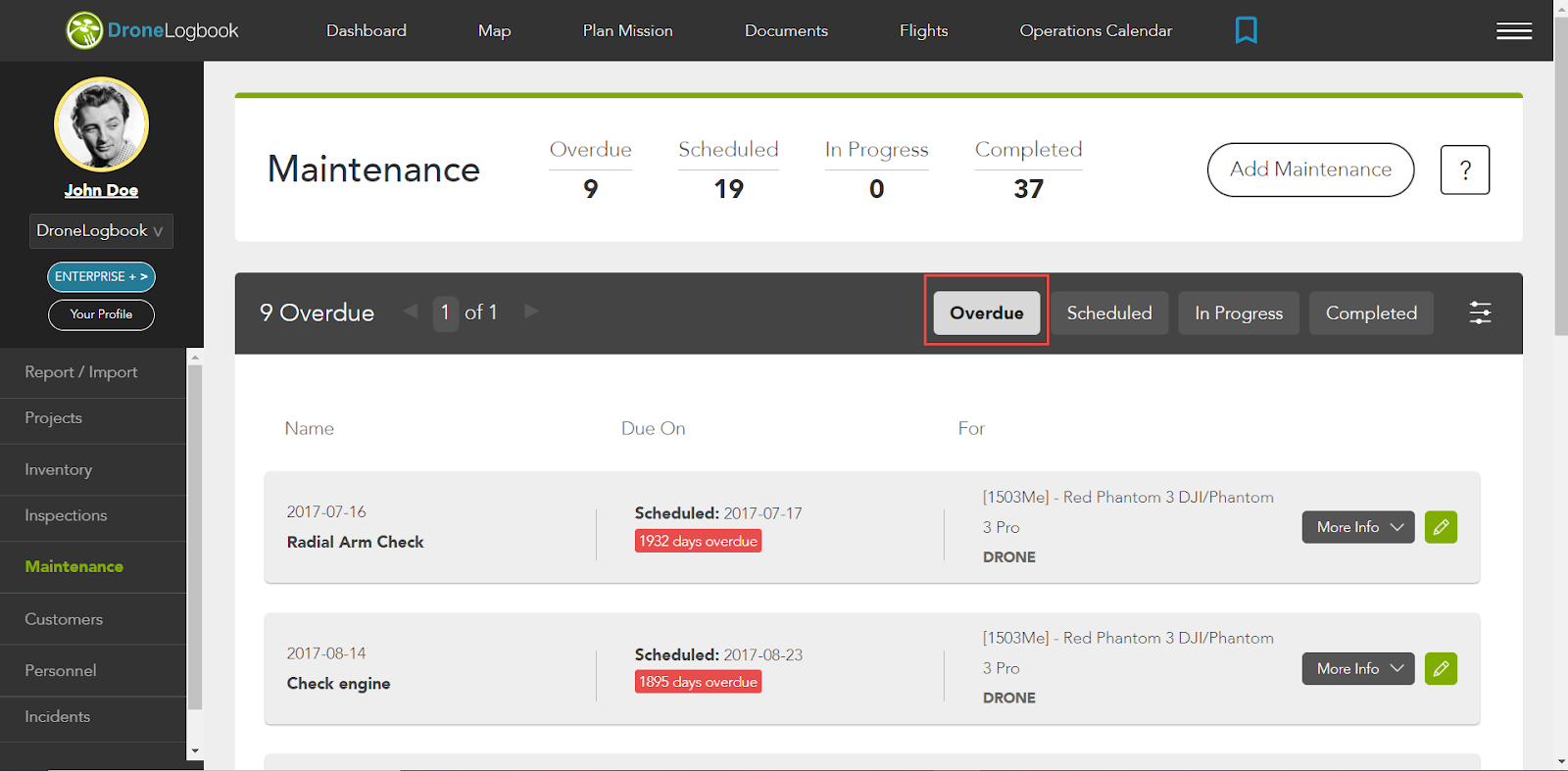This screenshot has width=1568, height=771.
Task: Open the blue bookmark icon
Action: tap(1246, 30)
